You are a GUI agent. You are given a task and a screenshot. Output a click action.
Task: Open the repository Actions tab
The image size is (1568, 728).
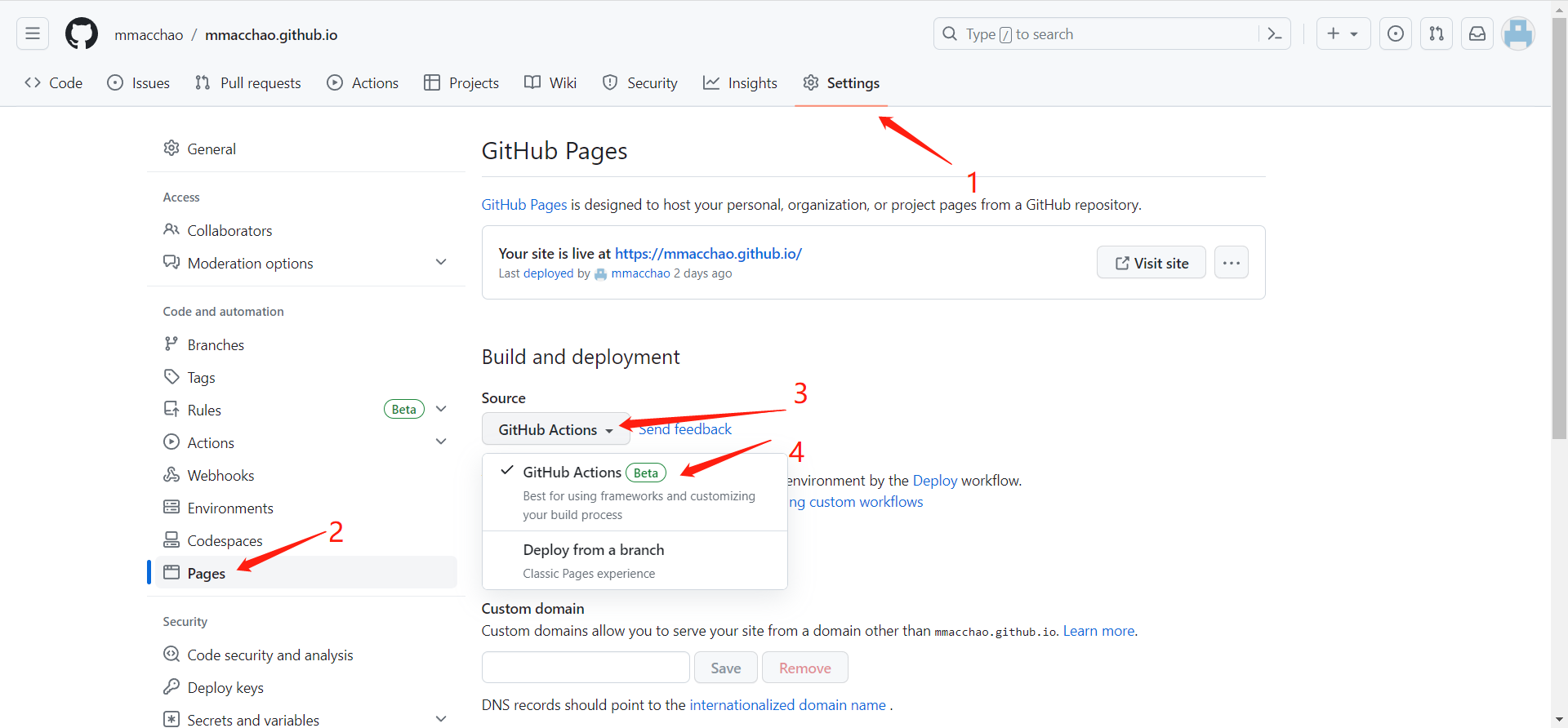(363, 82)
